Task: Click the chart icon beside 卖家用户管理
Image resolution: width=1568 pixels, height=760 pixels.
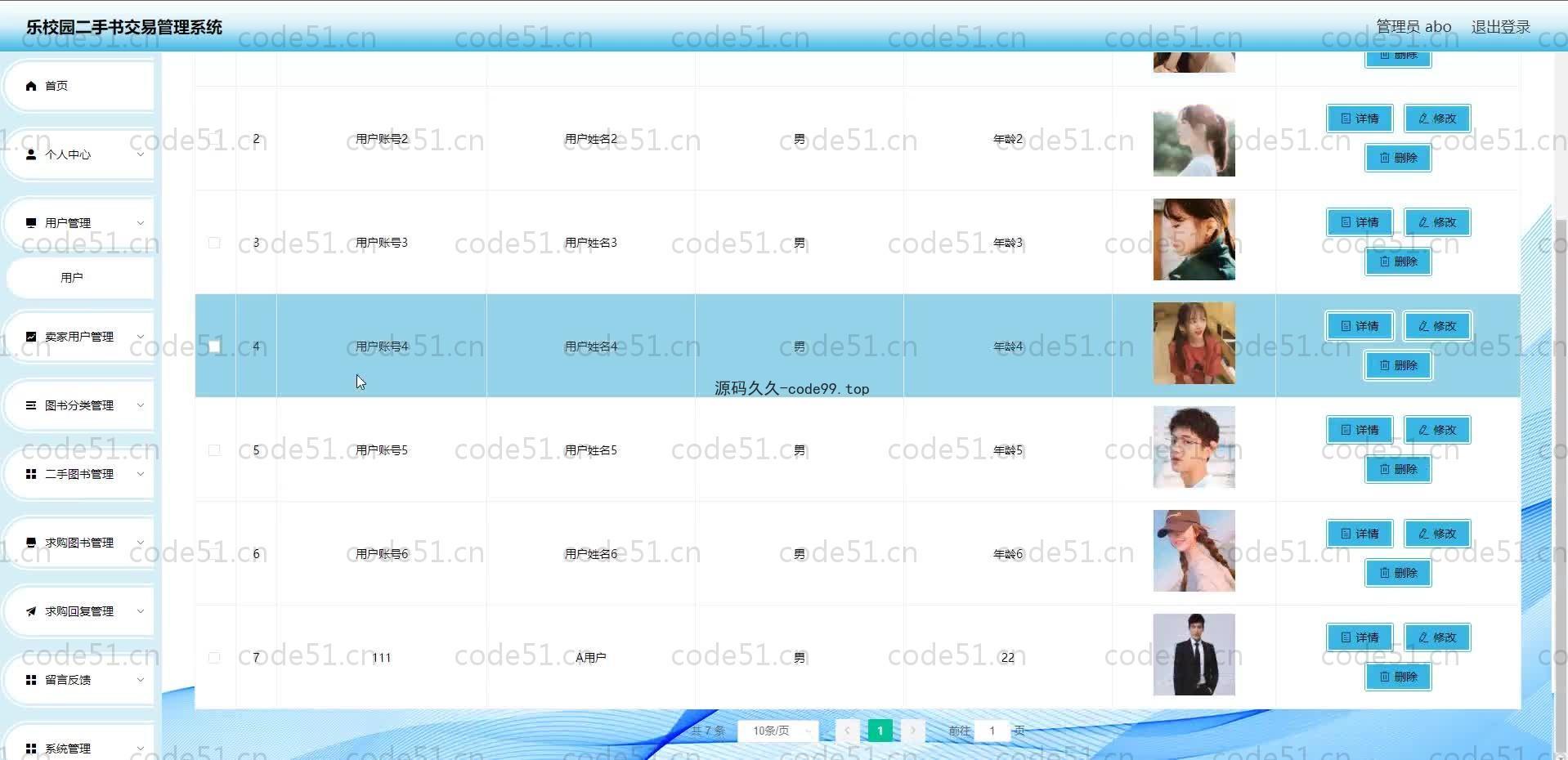Action: point(31,337)
